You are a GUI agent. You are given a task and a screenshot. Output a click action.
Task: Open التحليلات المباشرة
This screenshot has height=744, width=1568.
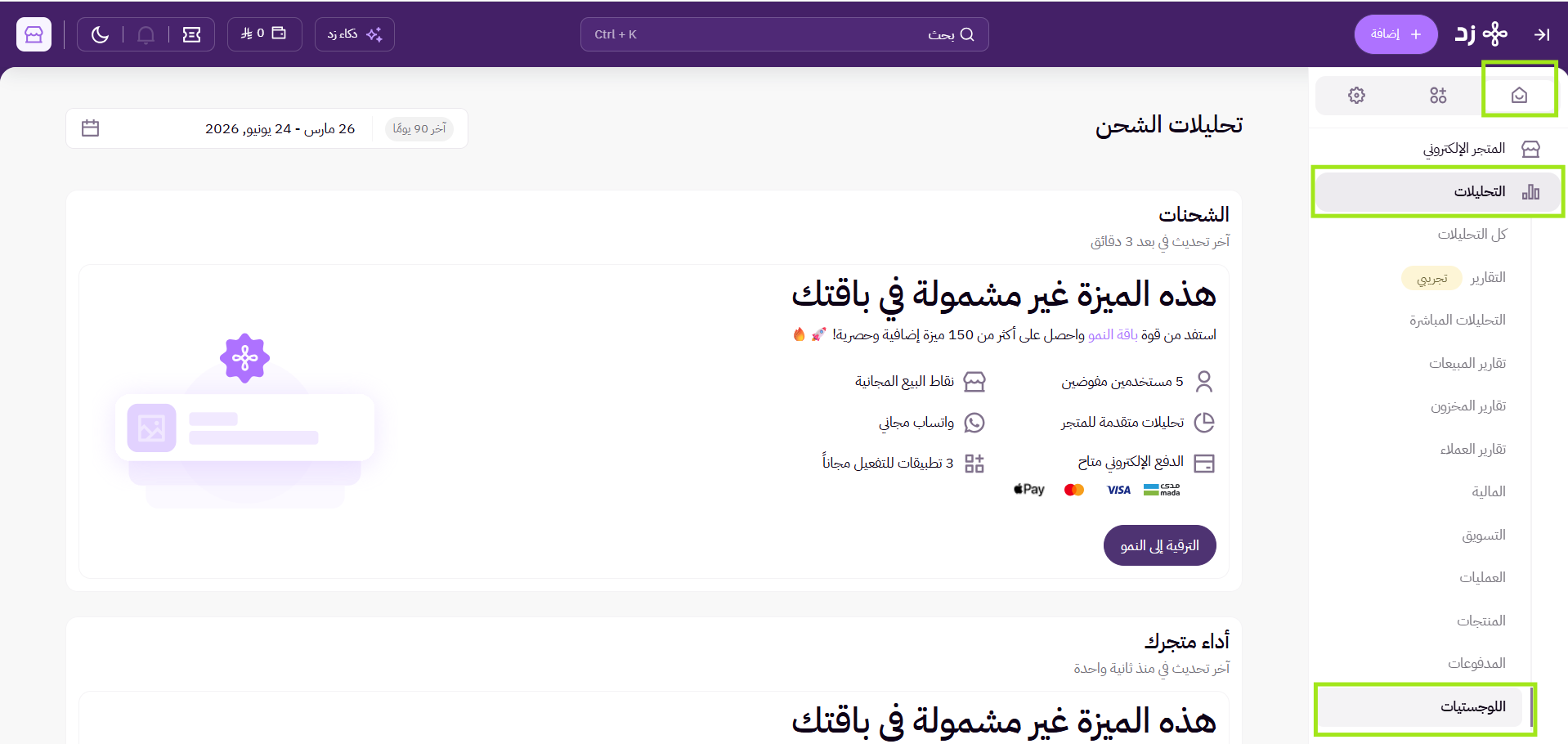point(1457,320)
